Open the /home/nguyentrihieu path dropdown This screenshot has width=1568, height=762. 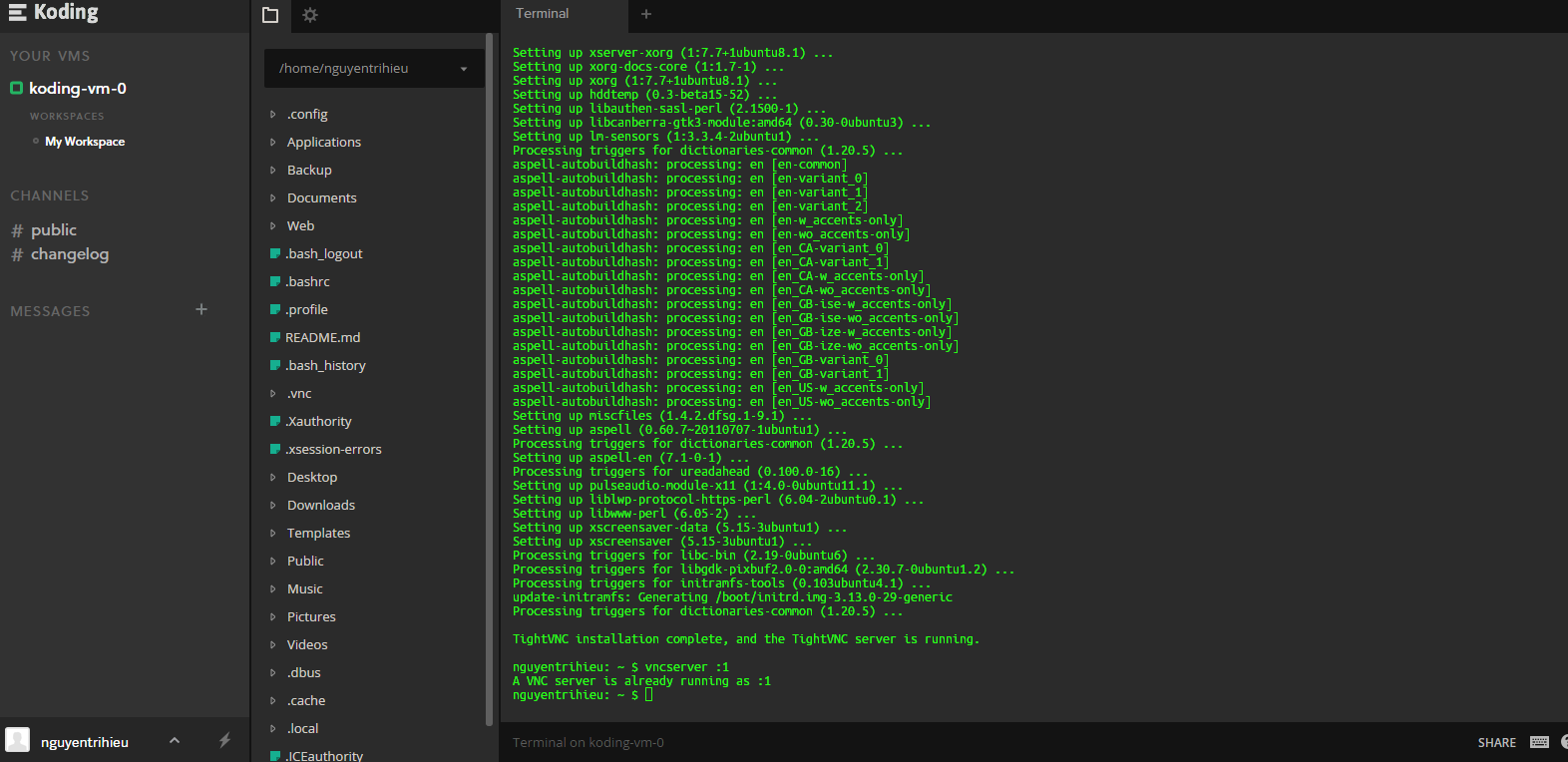[x=464, y=69]
